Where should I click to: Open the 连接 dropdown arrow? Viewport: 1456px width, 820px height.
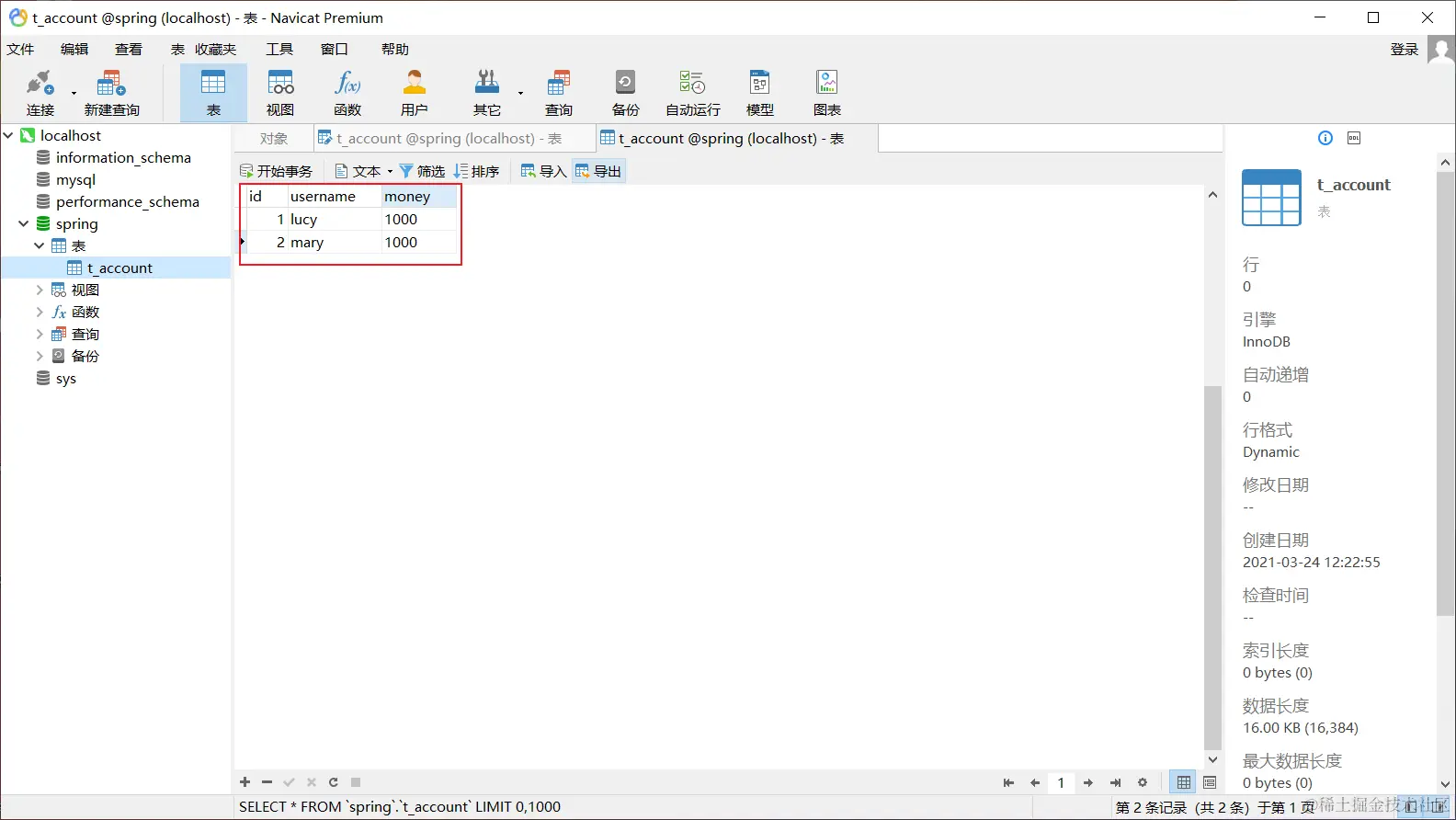tap(74, 93)
